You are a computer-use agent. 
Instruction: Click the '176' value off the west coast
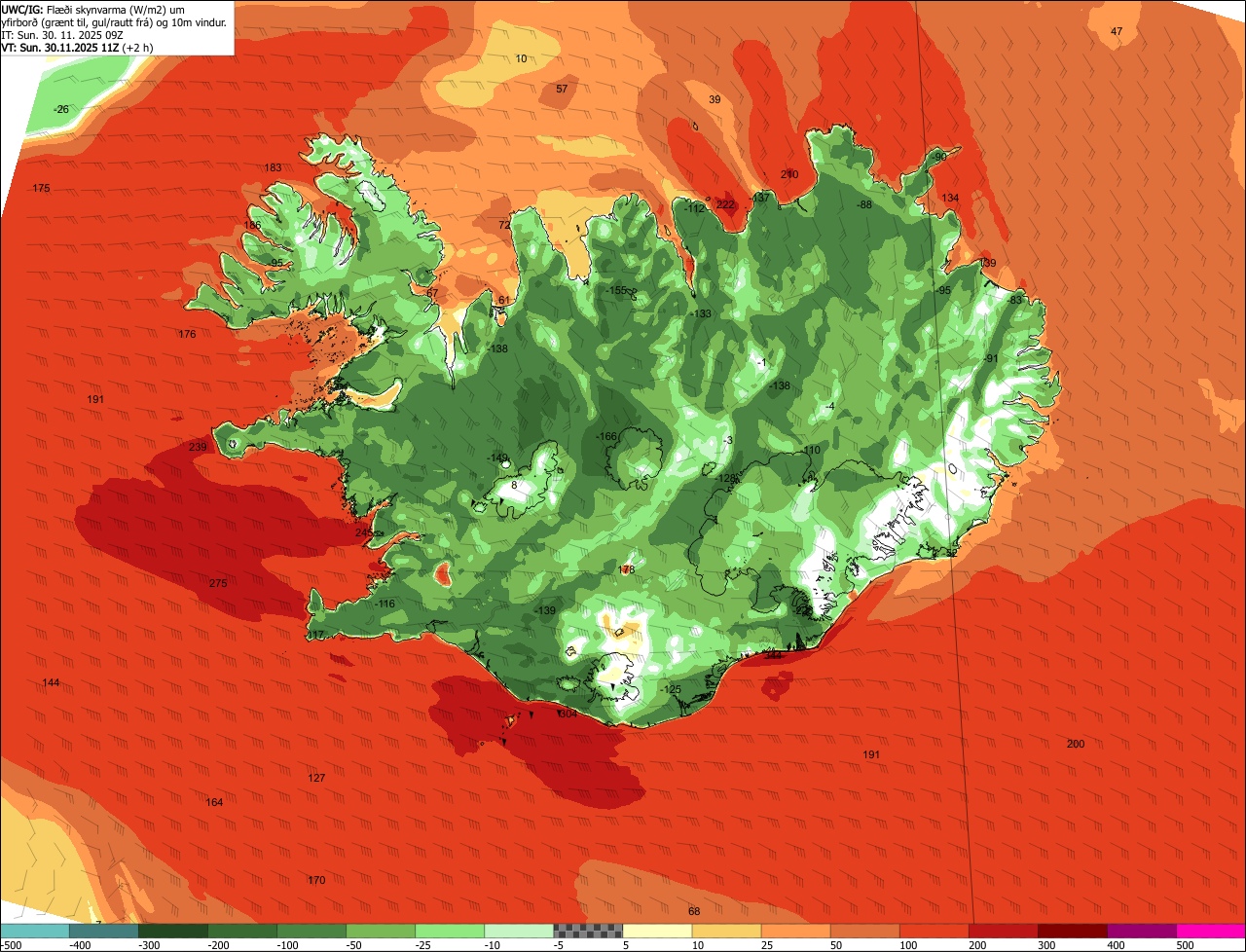point(187,334)
